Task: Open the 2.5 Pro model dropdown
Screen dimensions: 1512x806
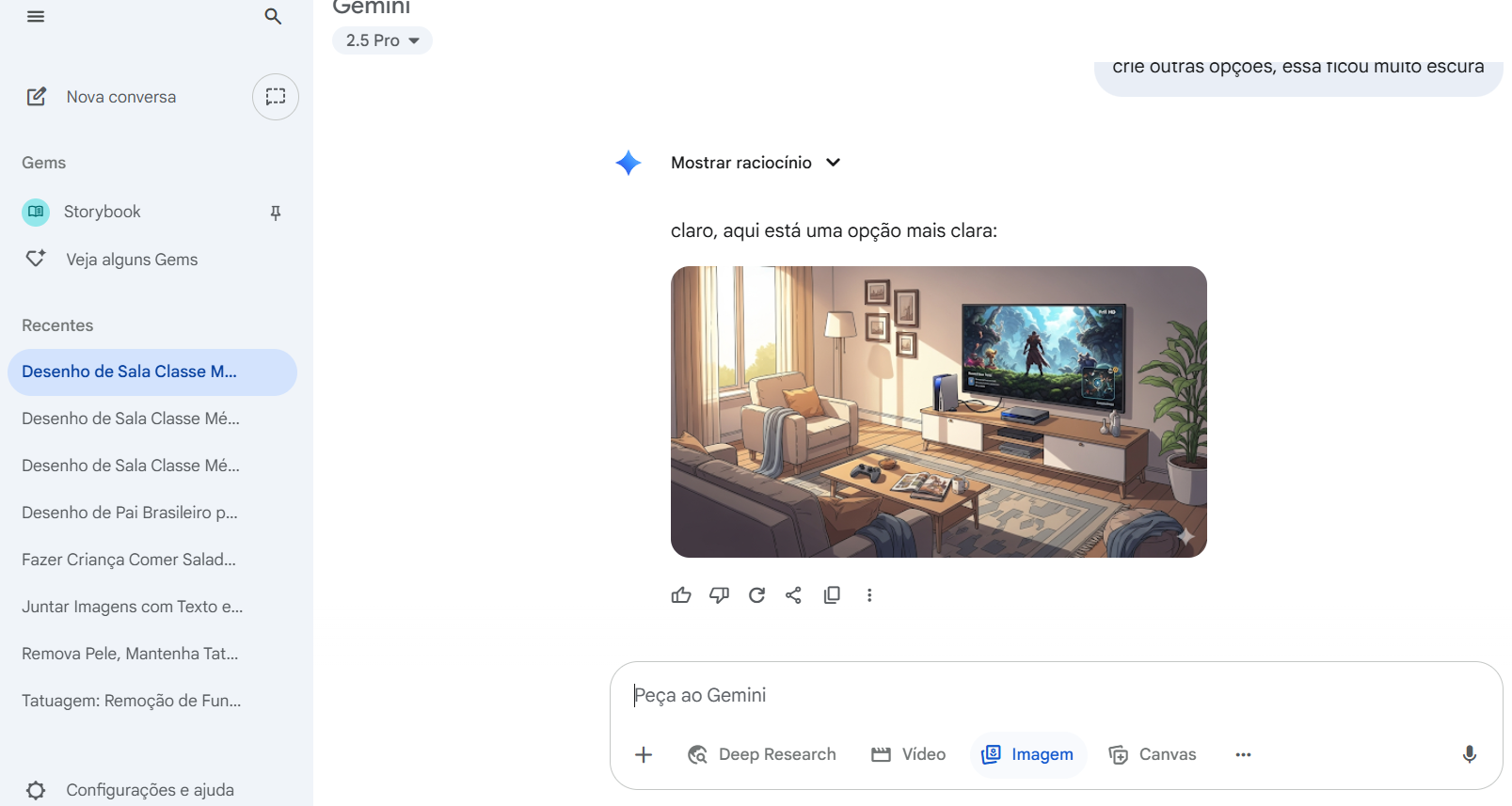Action: pyautogui.click(x=382, y=40)
